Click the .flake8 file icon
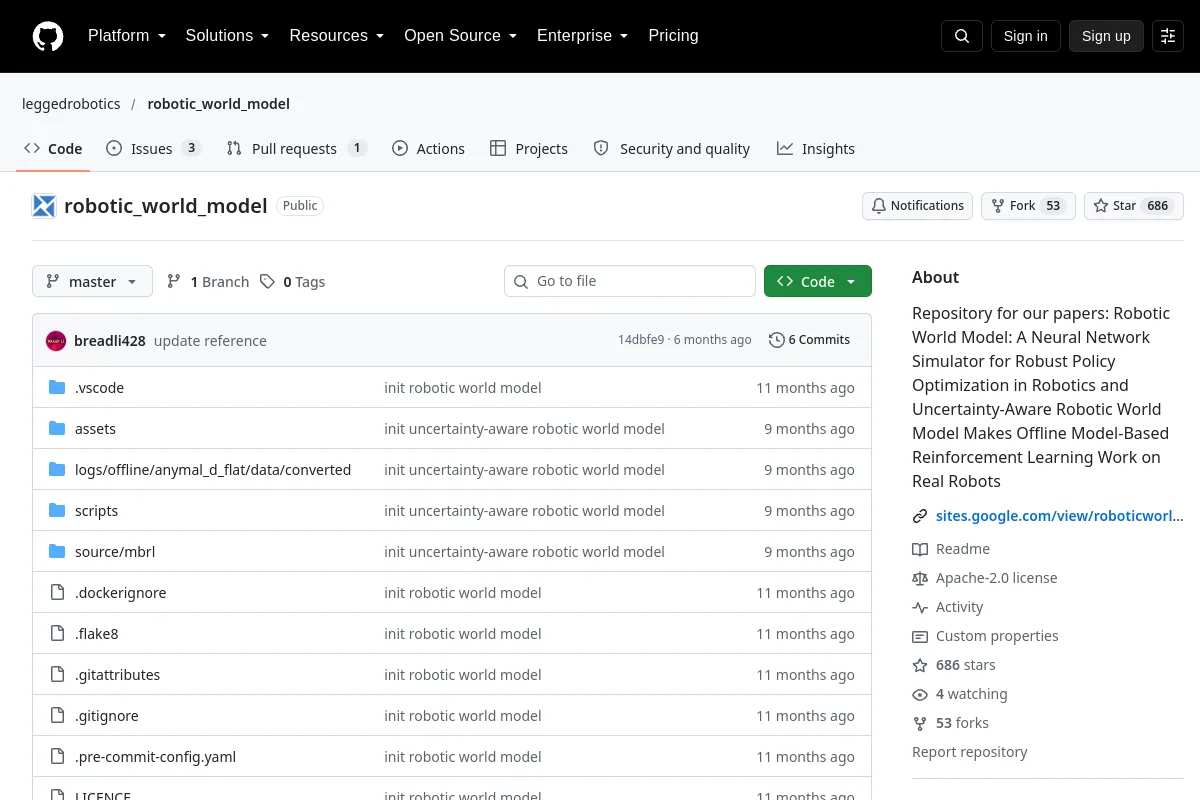This screenshot has height=800, width=1200. tap(57, 634)
